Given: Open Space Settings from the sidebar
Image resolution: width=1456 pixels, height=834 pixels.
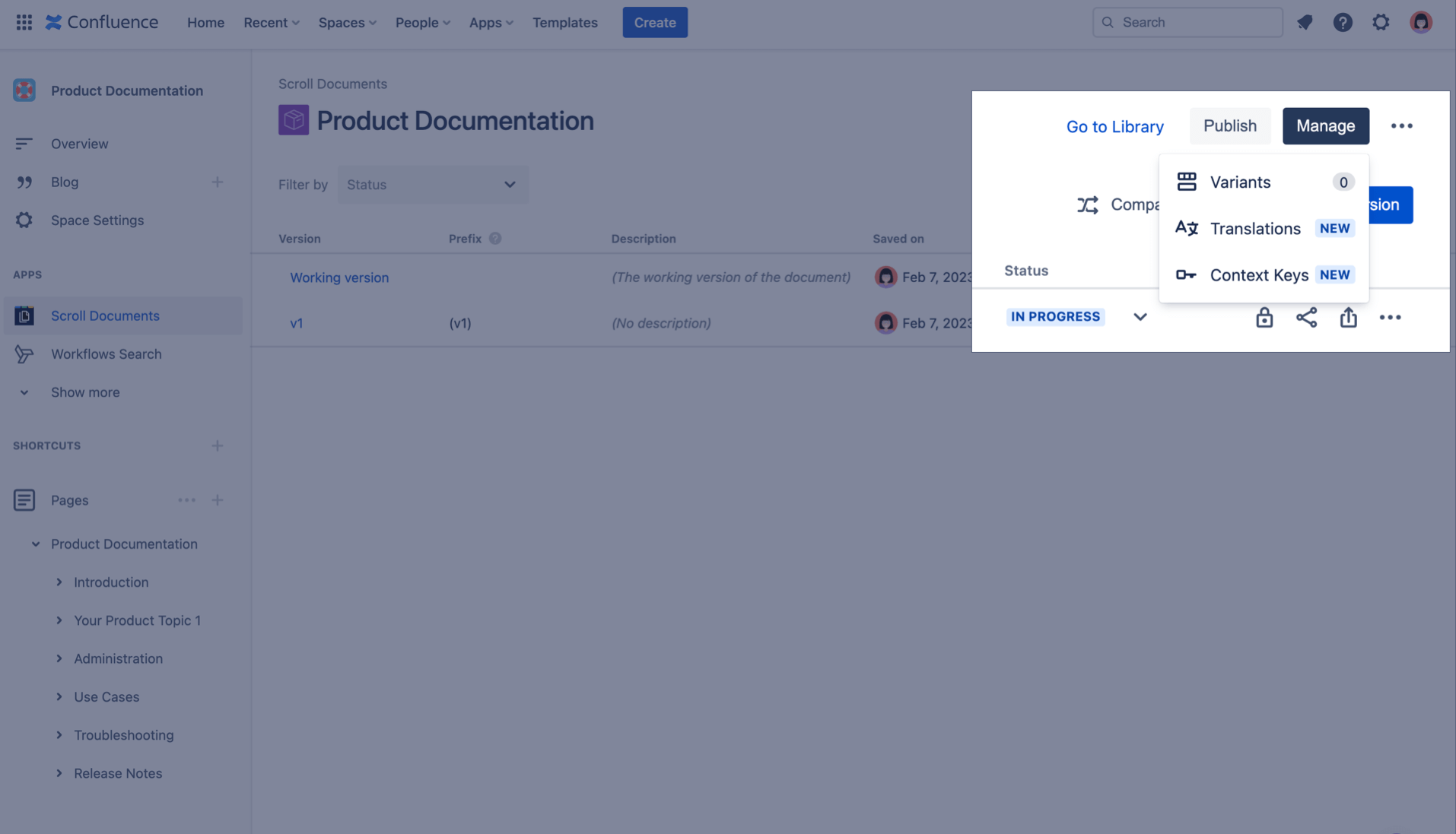Looking at the screenshot, I should pos(97,220).
